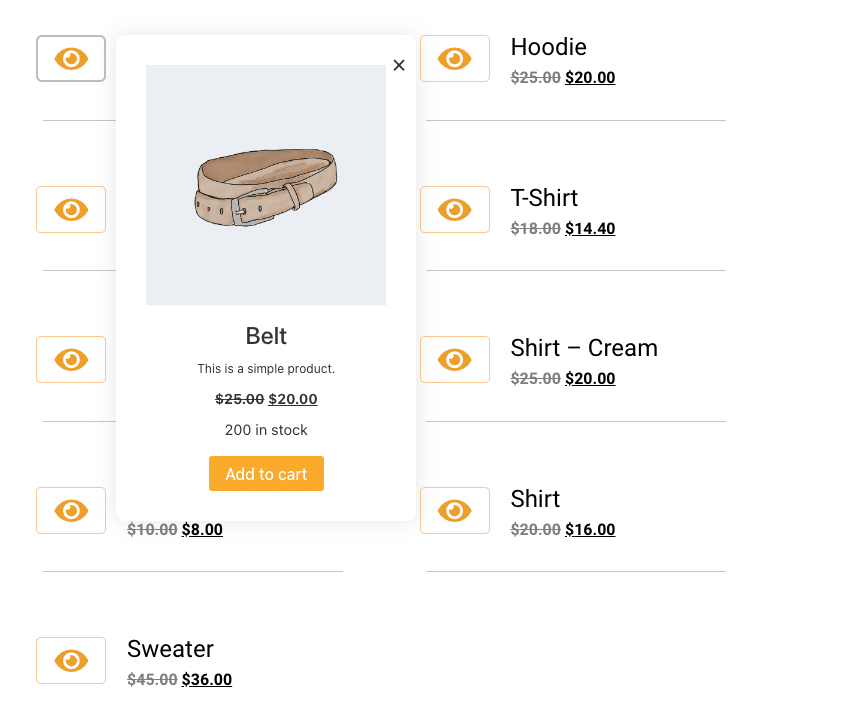Click the Belt product image
This screenshot has width=848, height=712.
[266, 185]
